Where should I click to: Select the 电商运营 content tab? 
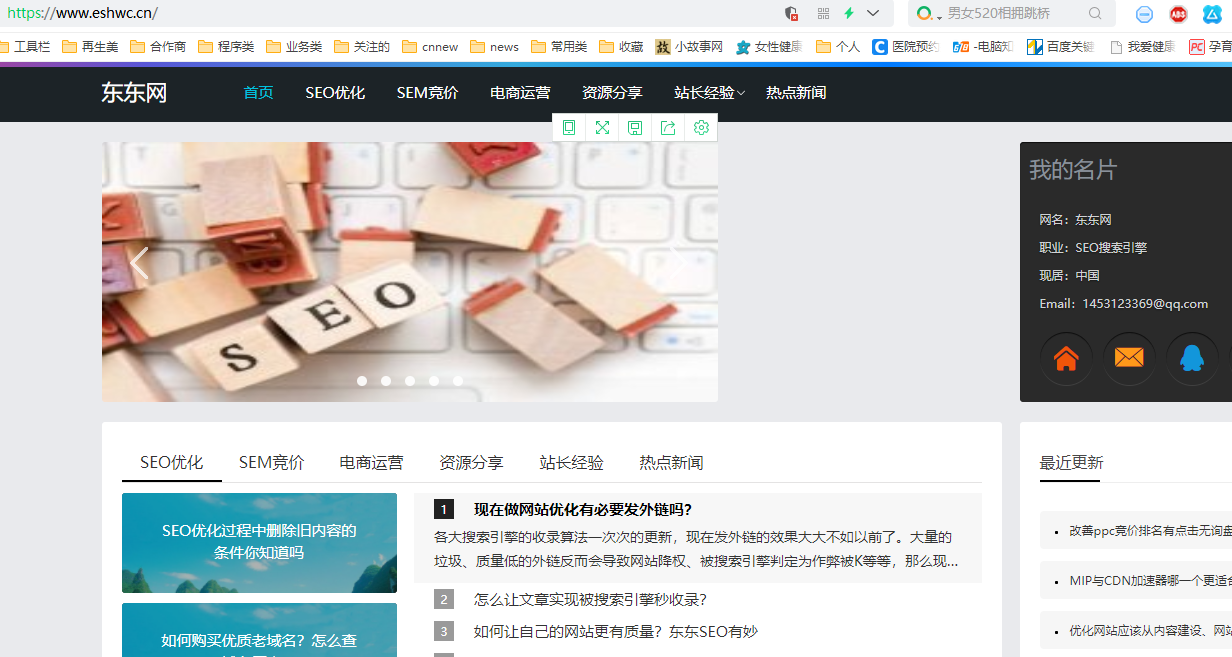tap(371, 462)
